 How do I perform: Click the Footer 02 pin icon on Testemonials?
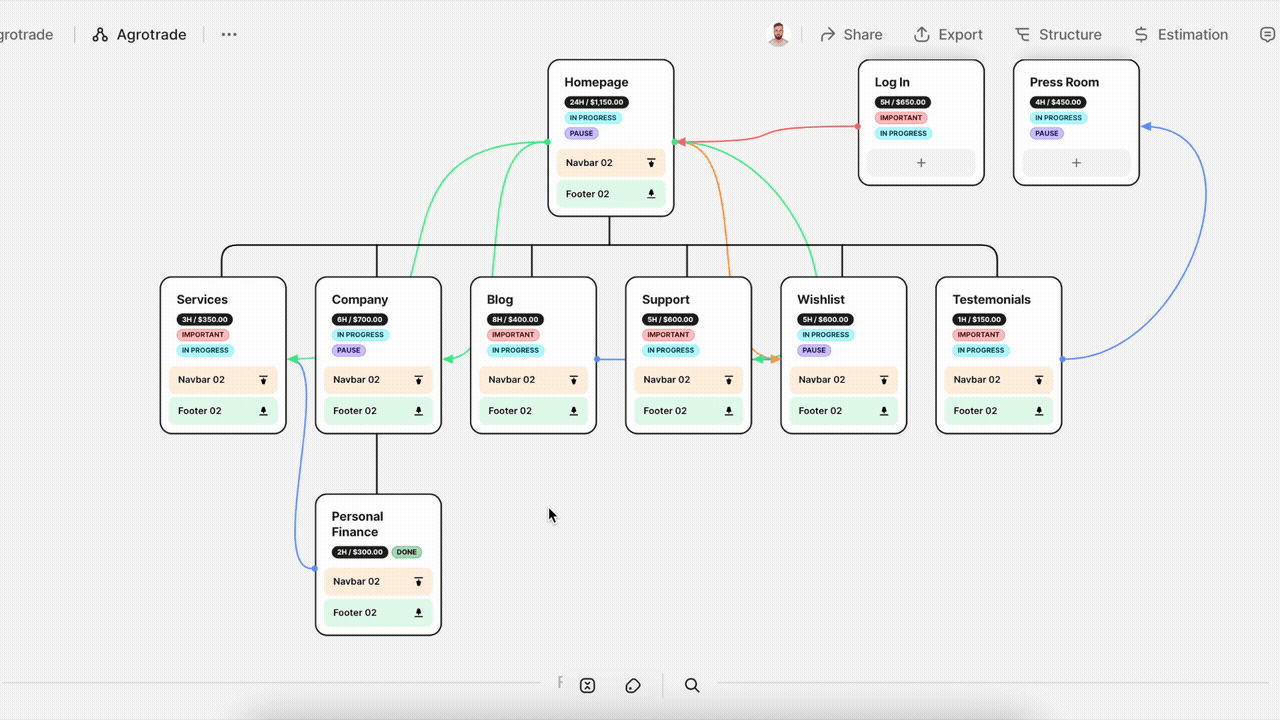point(1039,411)
